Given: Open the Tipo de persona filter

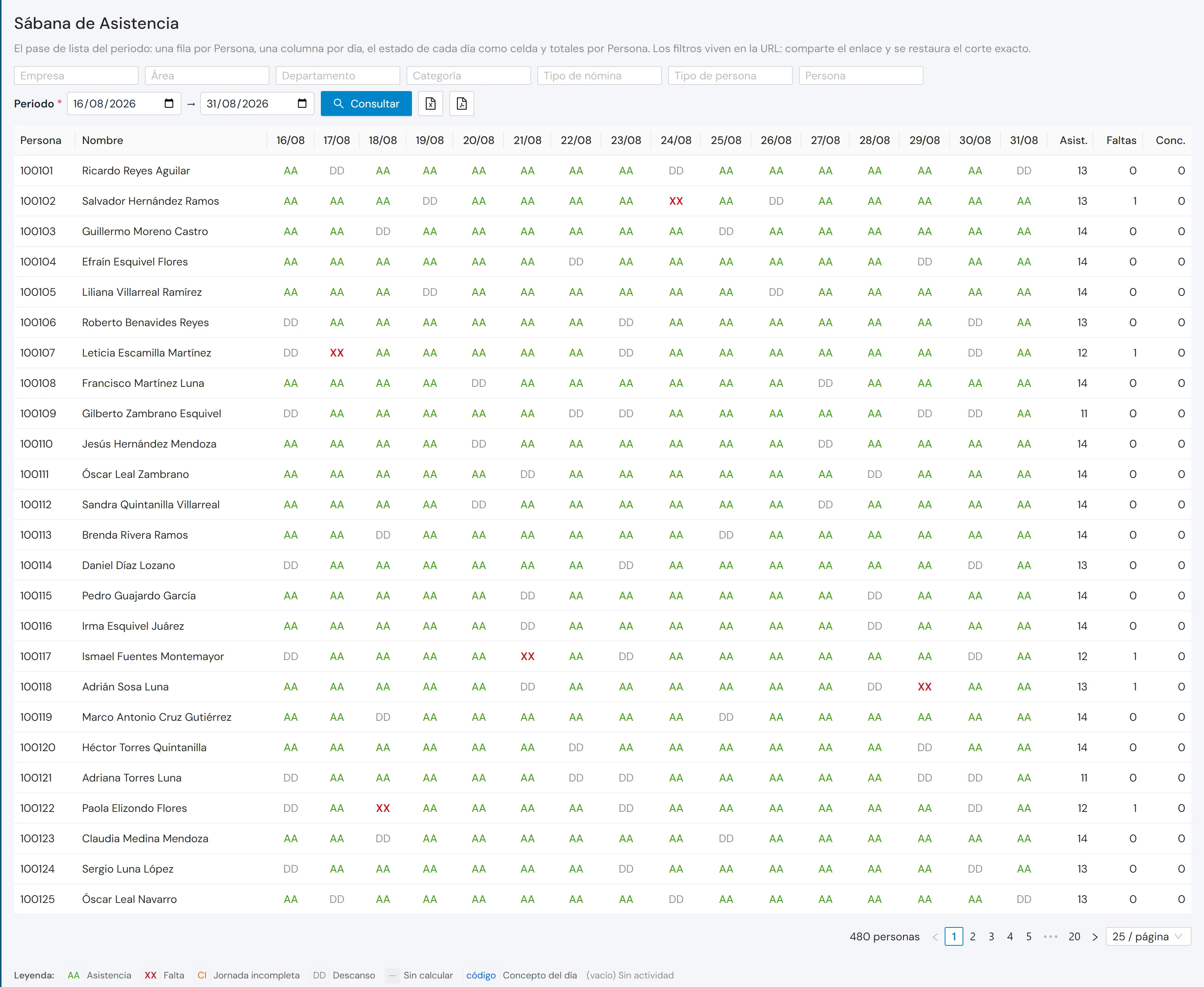Looking at the screenshot, I should 730,76.
